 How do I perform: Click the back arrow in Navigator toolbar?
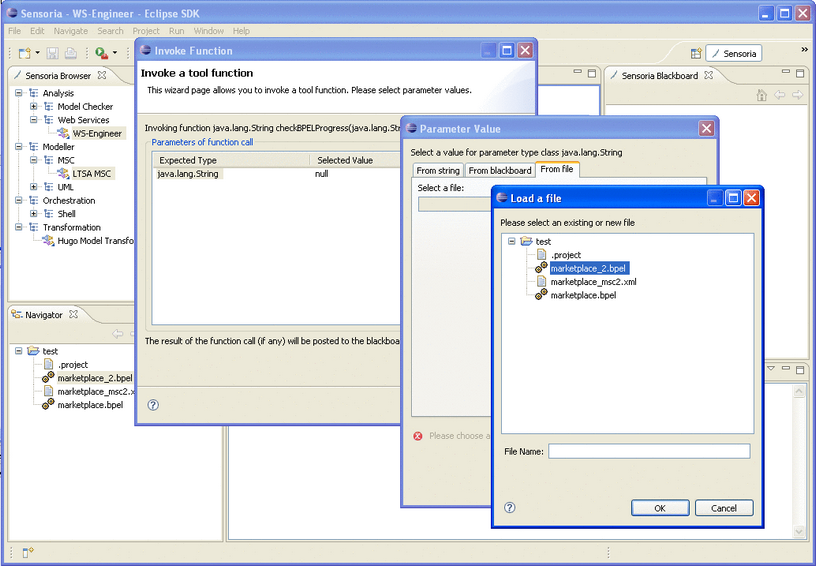(x=118, y=334)
